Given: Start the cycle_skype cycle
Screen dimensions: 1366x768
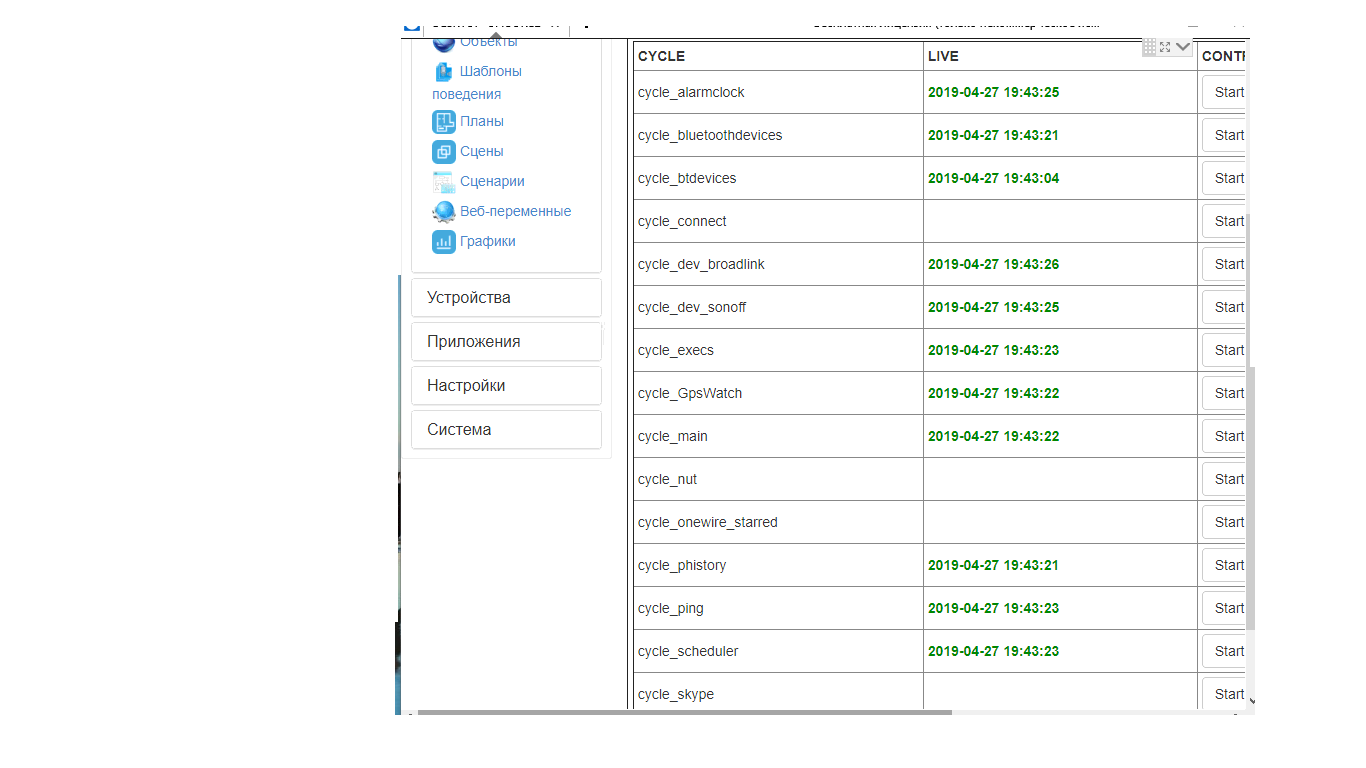Looking at the screenshot, I should click(1224, 693).
